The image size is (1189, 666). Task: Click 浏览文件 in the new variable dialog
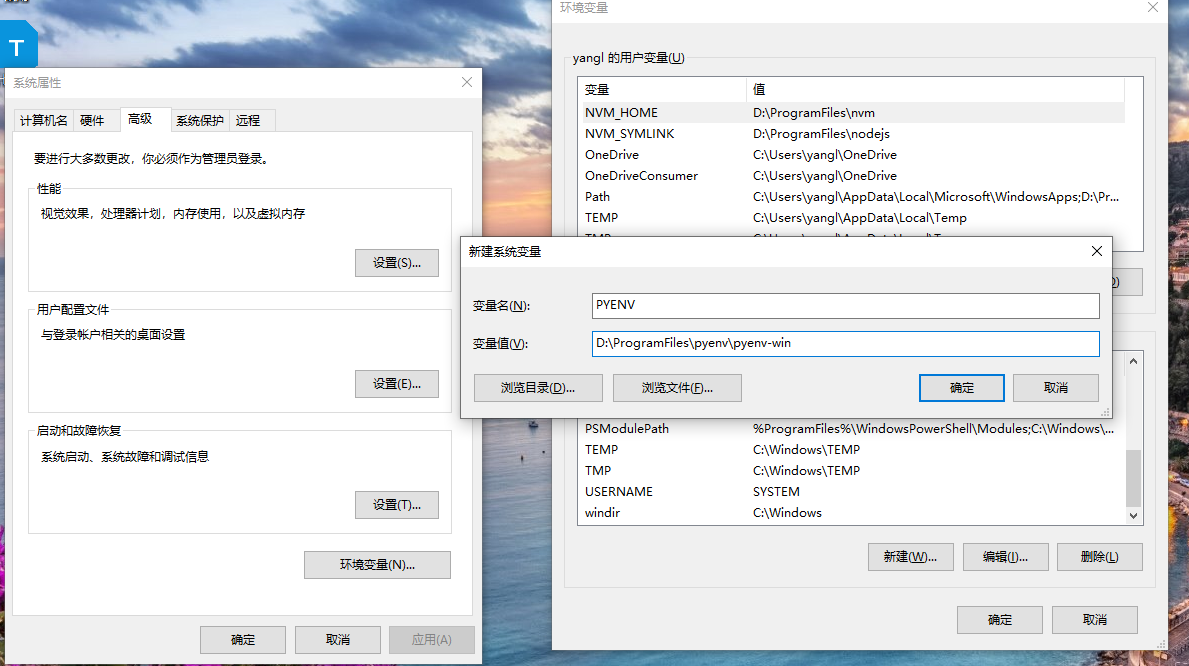coord(677,387)
